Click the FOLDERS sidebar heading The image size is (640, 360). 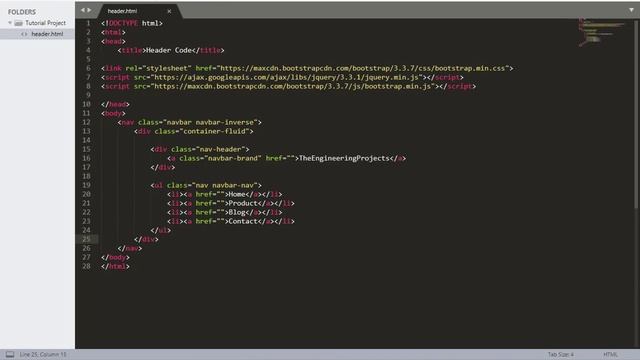point(22,12)
